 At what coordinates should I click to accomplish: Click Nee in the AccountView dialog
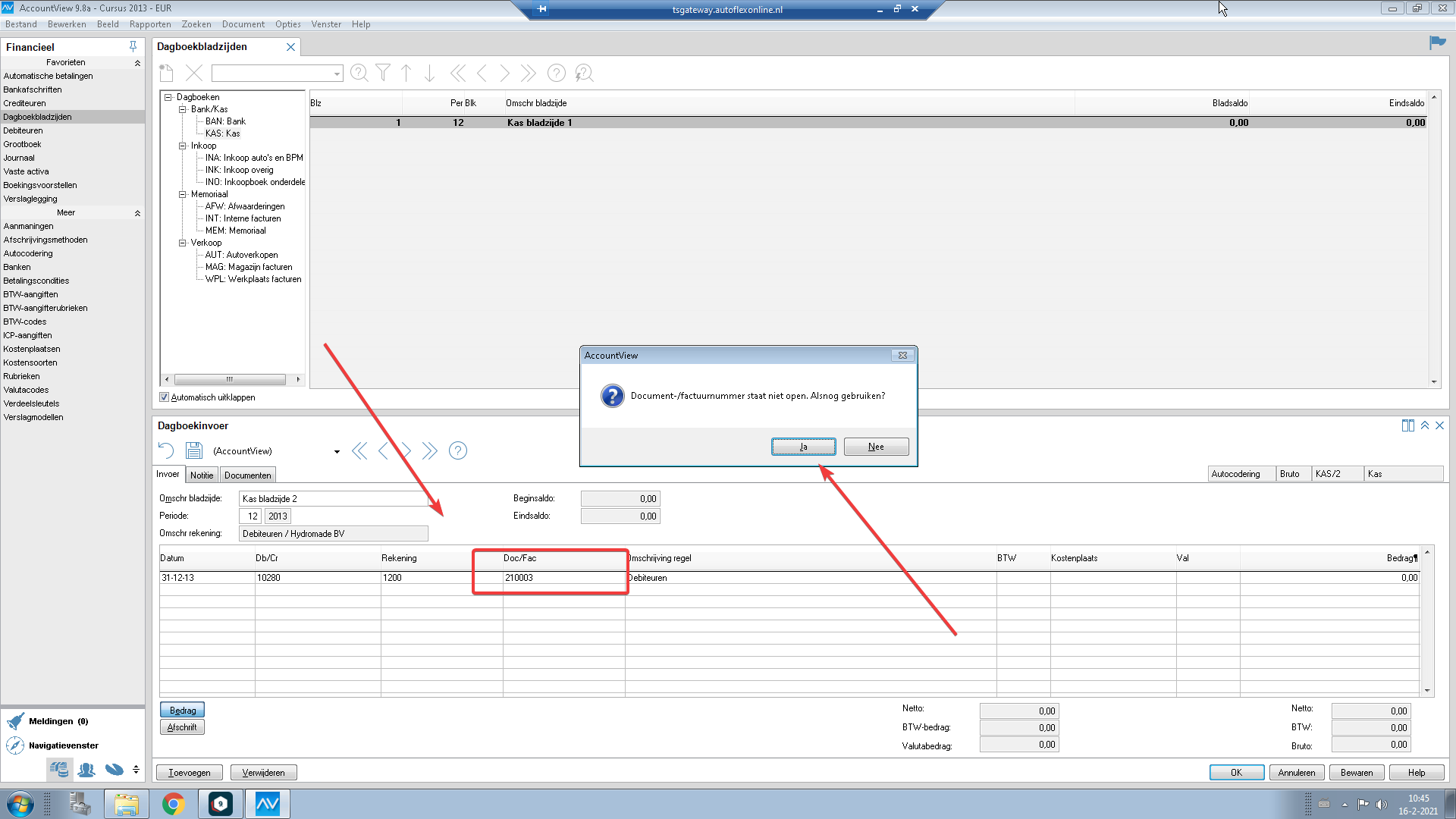(876, 447)
